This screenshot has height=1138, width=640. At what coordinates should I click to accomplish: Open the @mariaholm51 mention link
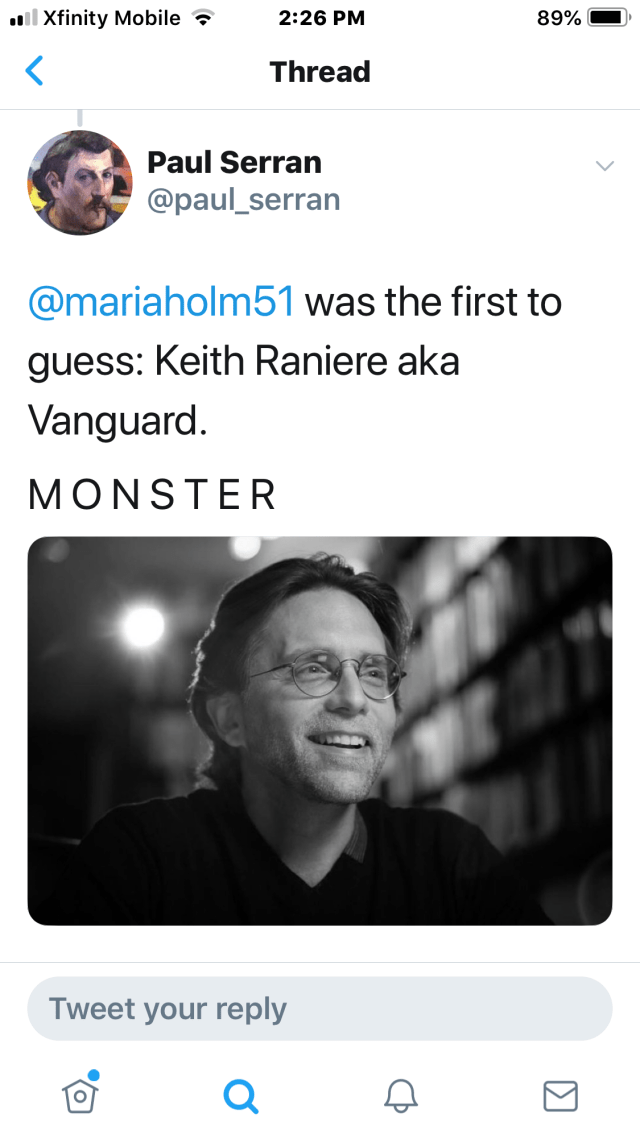click(161, 302)
